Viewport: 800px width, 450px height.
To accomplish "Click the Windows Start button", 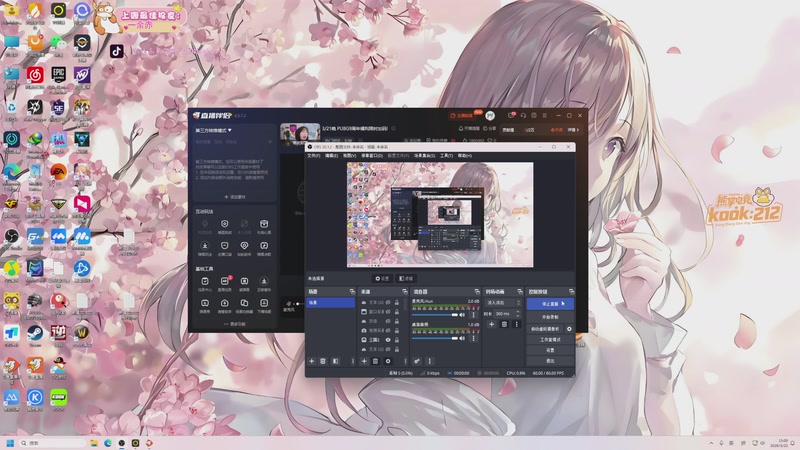I will (x=10, y=443).
